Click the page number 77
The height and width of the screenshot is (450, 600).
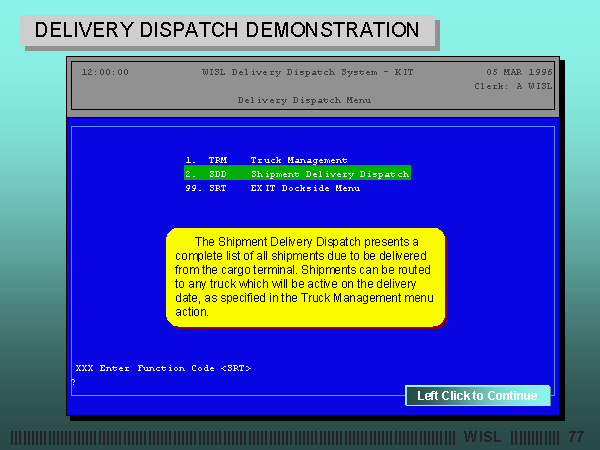[x=576, y=437]
